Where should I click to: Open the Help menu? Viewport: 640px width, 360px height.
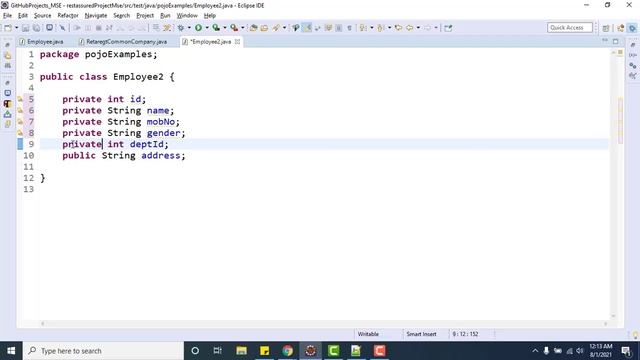coord(210,16)
